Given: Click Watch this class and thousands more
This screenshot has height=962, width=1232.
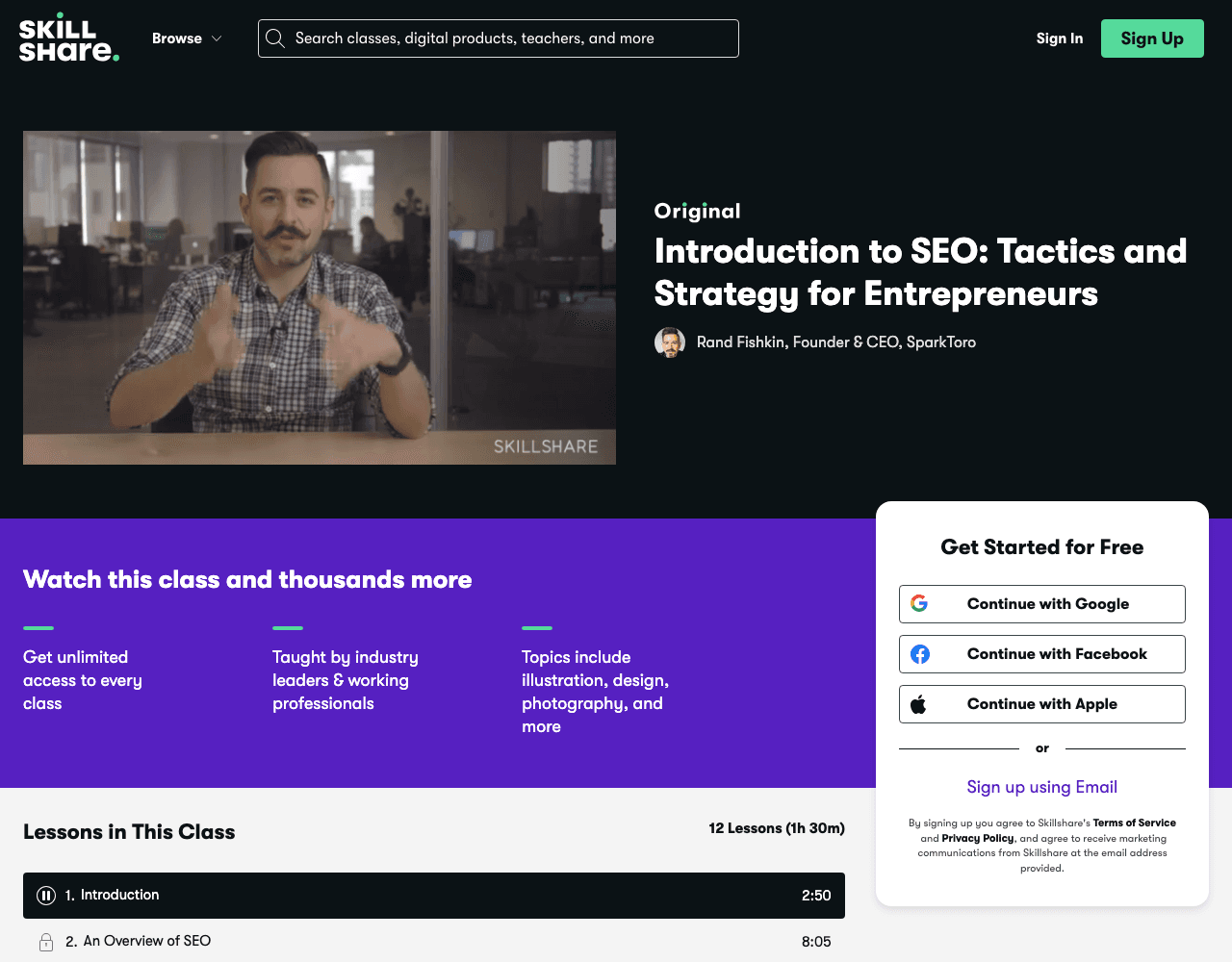Looking at the screenshot, I should point(247,579).
